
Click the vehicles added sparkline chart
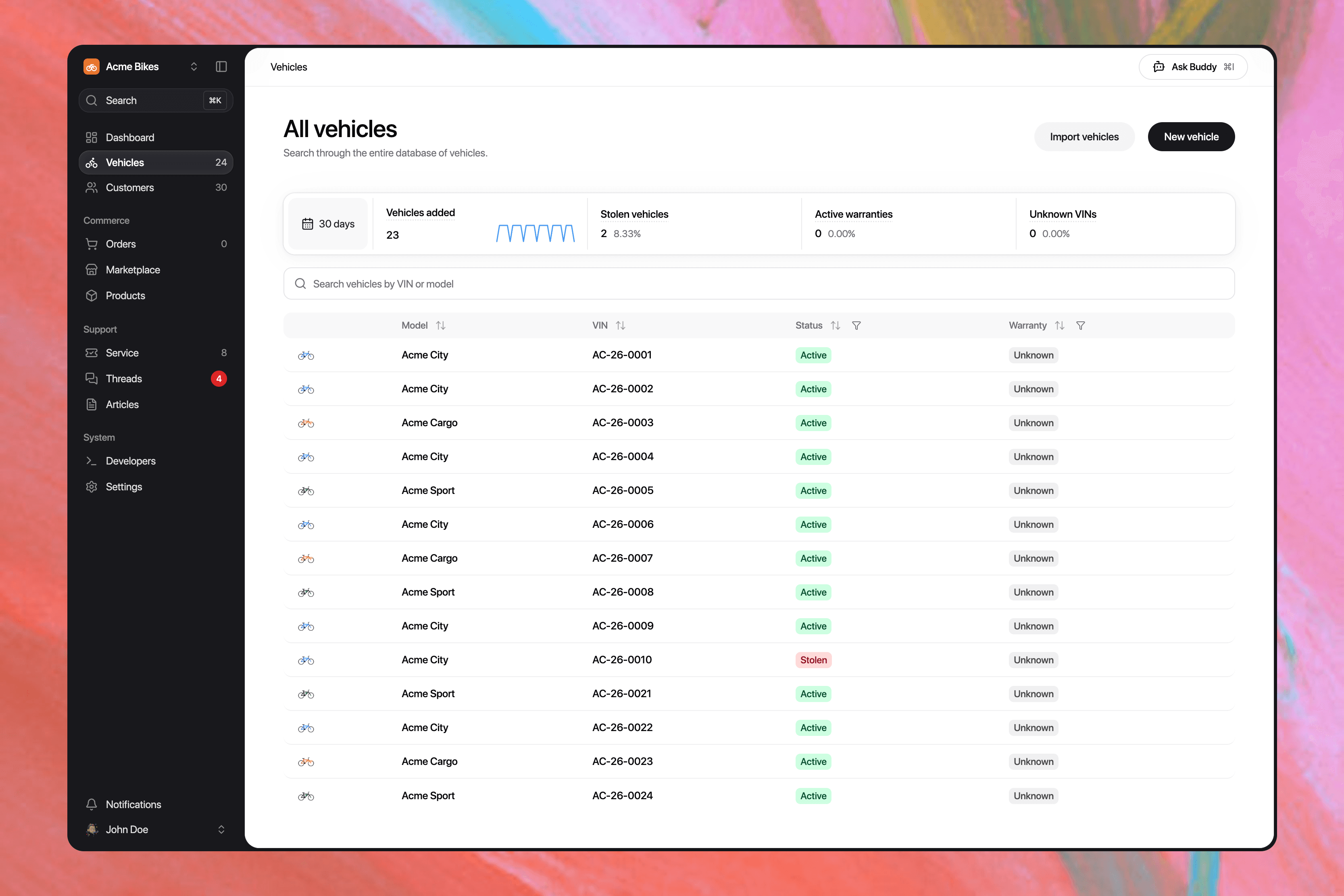click(x=536, y=233)
